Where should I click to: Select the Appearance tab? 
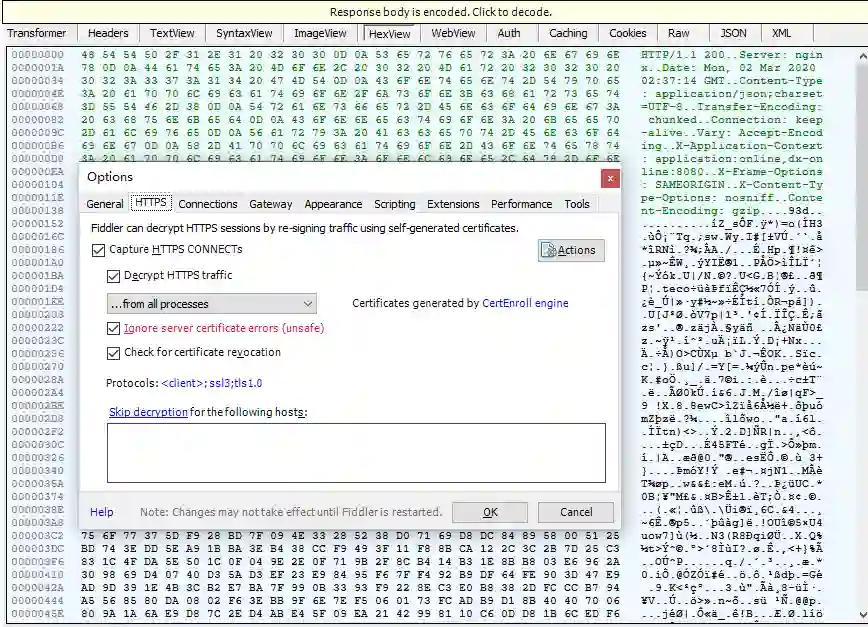[x=333, y=204]
